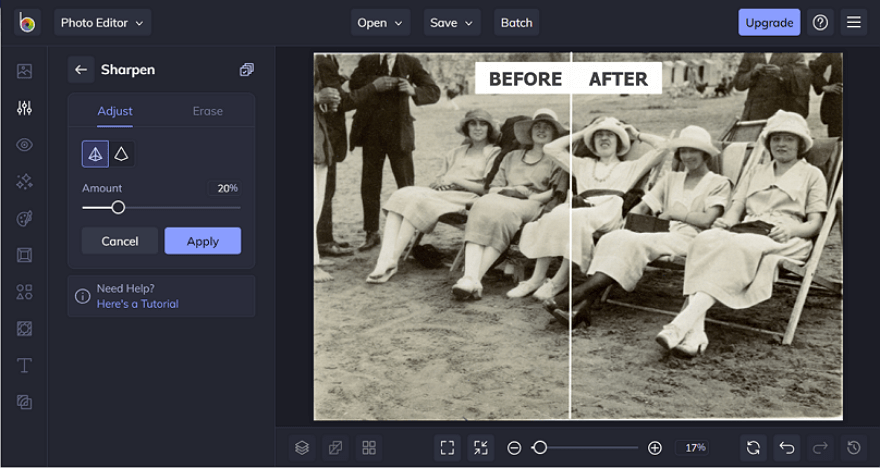880x468 pixels.
Task: Open the Here's a Tutorial link
Action: (x=138, y=304)
